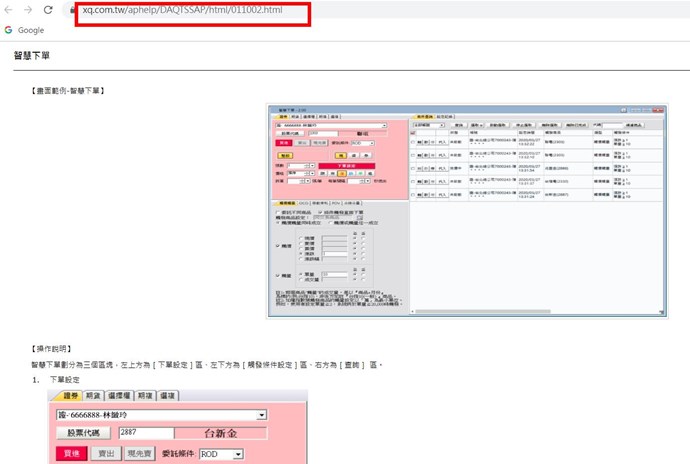Click the 【操作說明】 section label

[51, 349]
